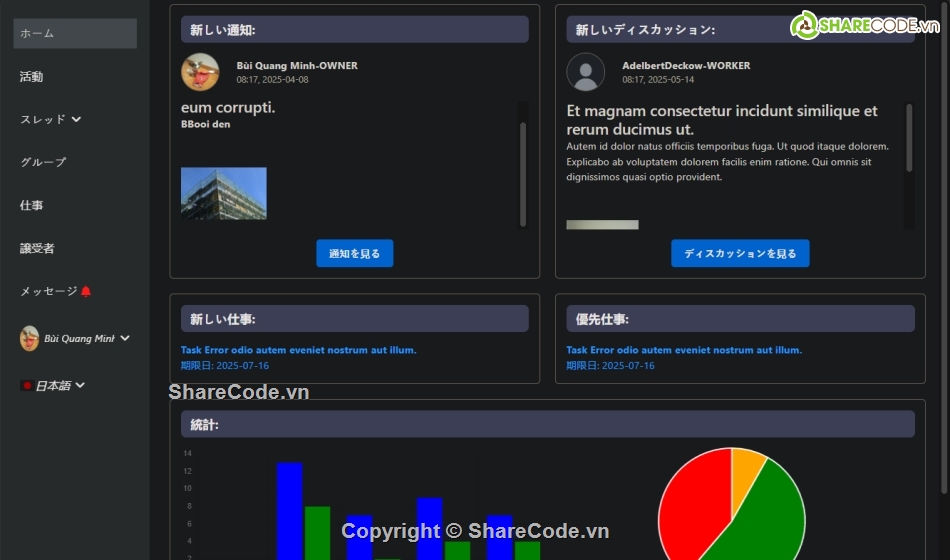Click the BBooi den notification text

(x=205, y=124)
